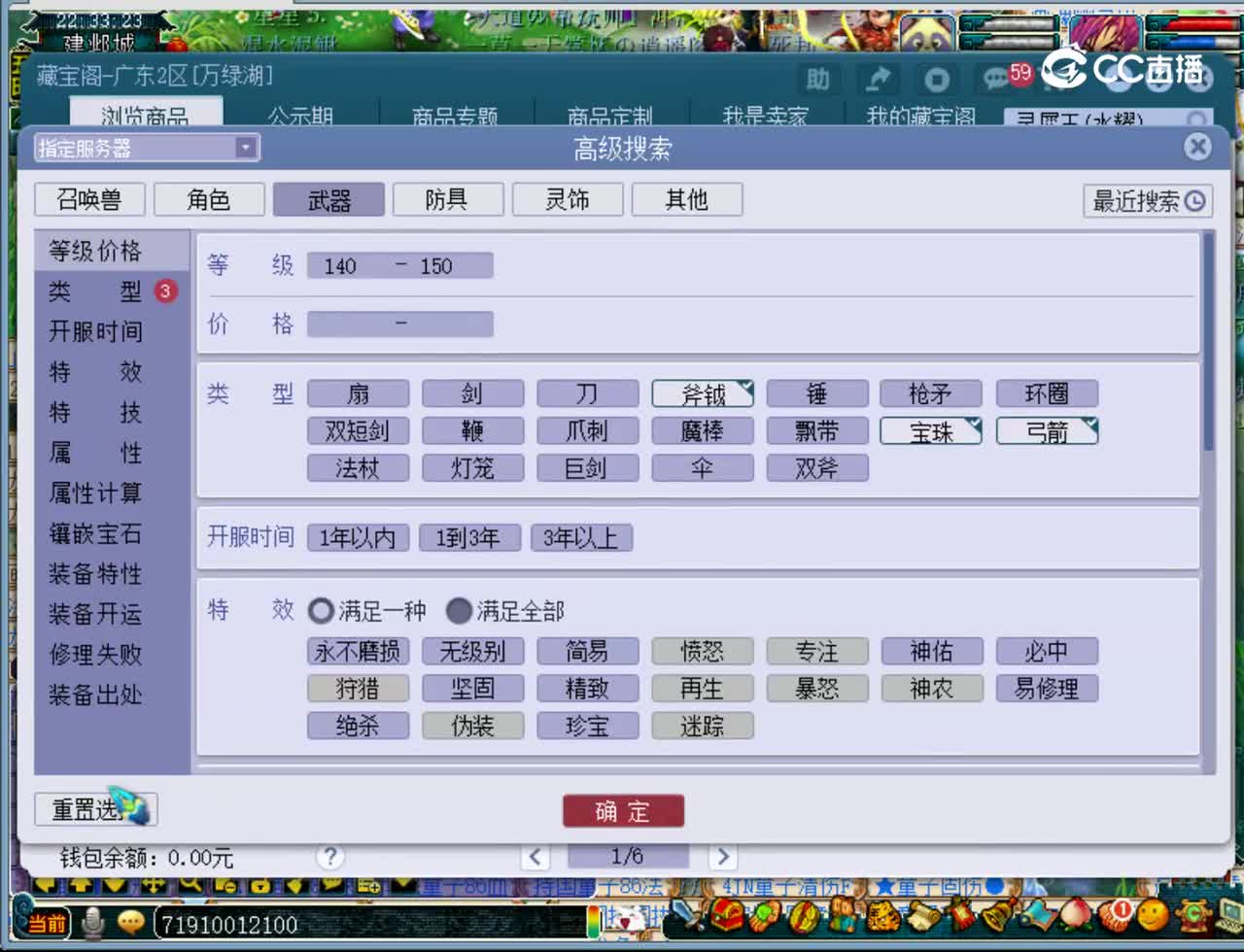Viewport: 1244px width, 952px height.
Task: Click the question mark help icon near wallet
Action: [x=330, y=857]
